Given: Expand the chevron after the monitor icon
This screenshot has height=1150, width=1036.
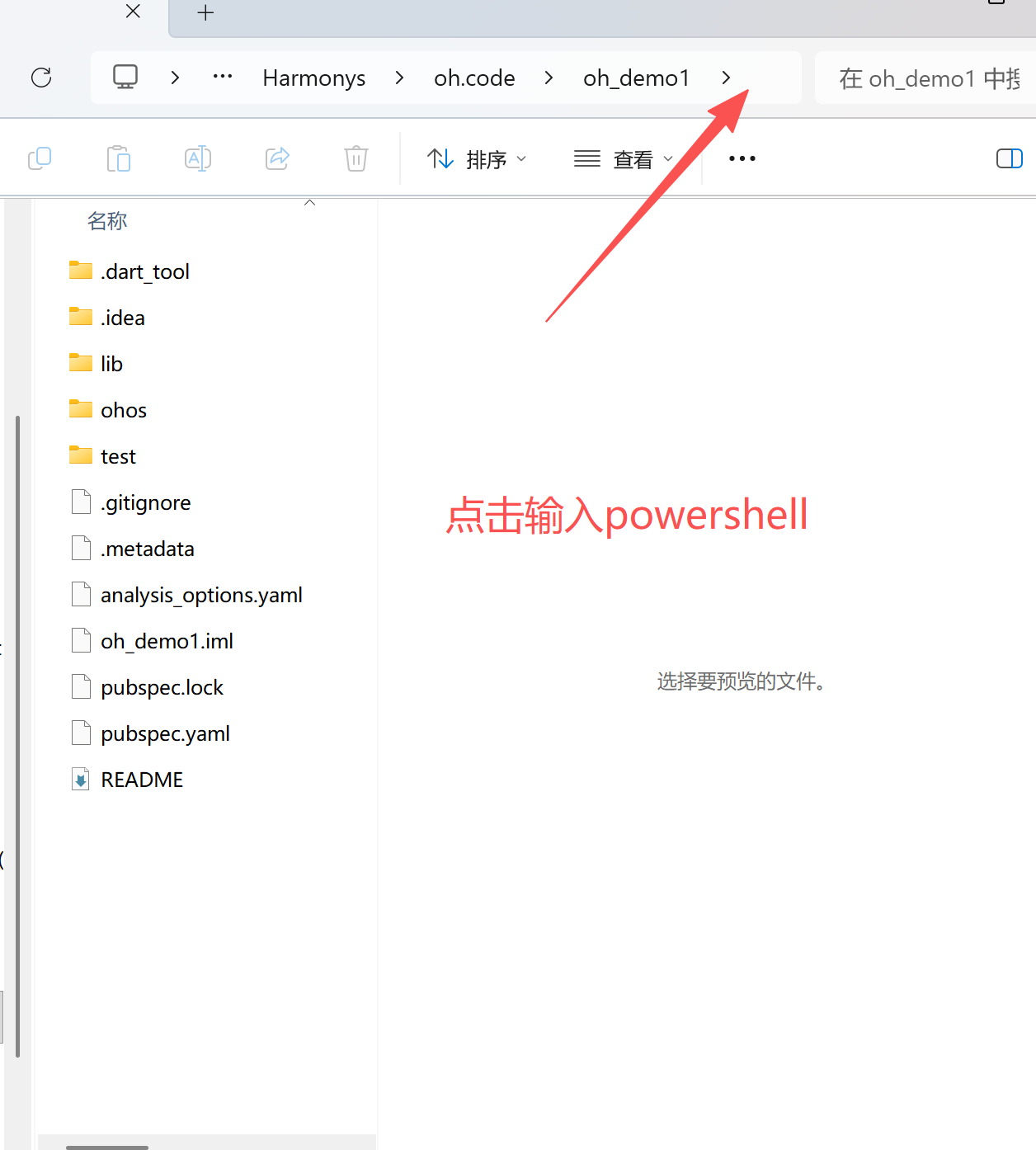Looking at the screenshot, I should click(175, 78).
